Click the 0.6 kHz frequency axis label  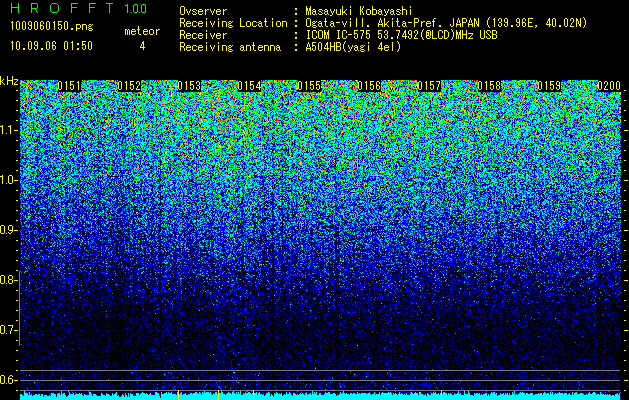point(7,380)
